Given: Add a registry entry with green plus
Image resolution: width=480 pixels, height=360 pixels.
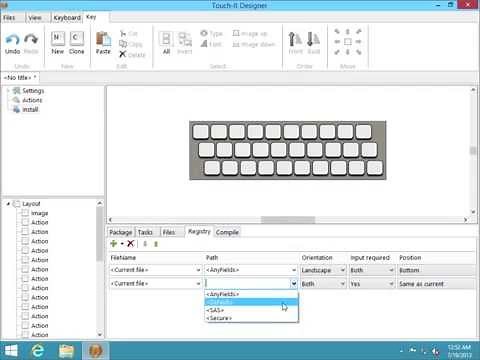Looking at the screenshot, I should pos(114,244).
